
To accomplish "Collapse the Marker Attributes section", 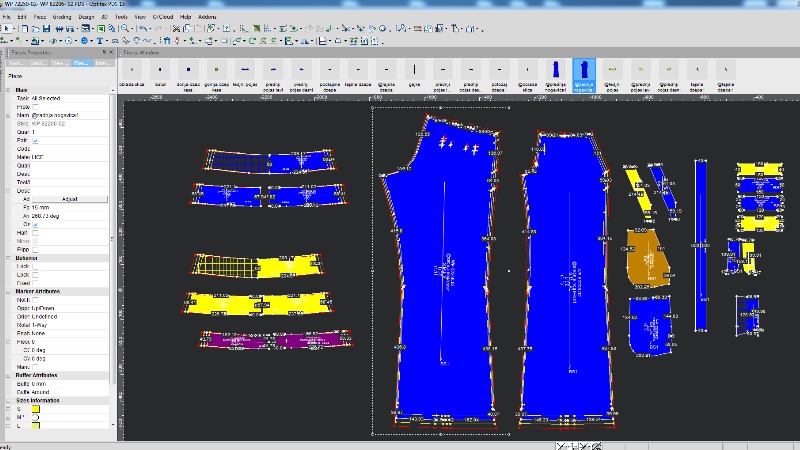I will tap(6, 291).
